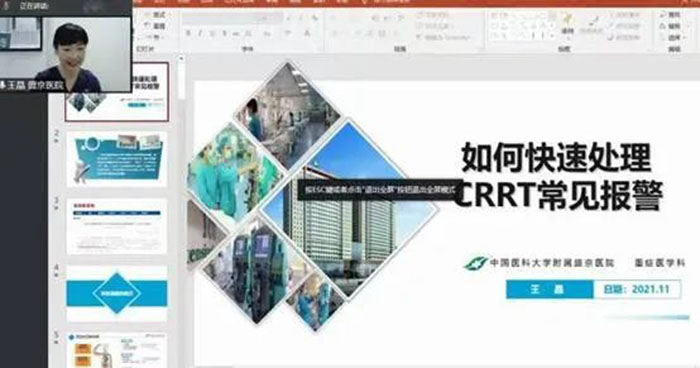The image size is (700, 368).
Task: Open shape fill in the drawing group
Action: [625, 15]
